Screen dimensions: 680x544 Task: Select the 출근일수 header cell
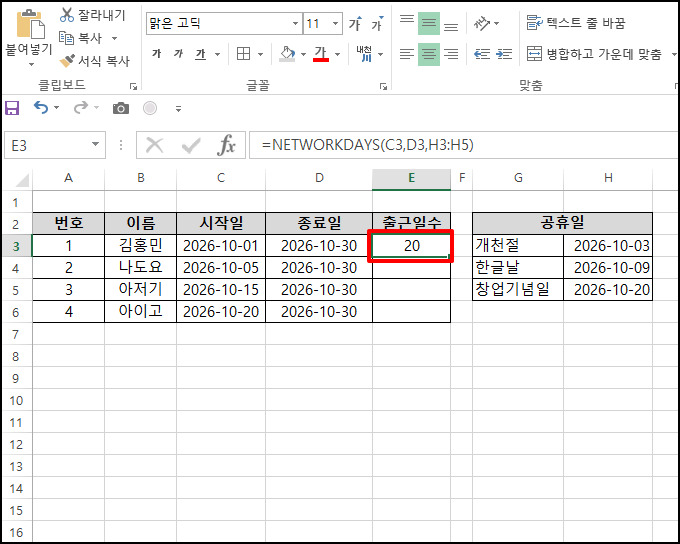click(x=411, y=223)
